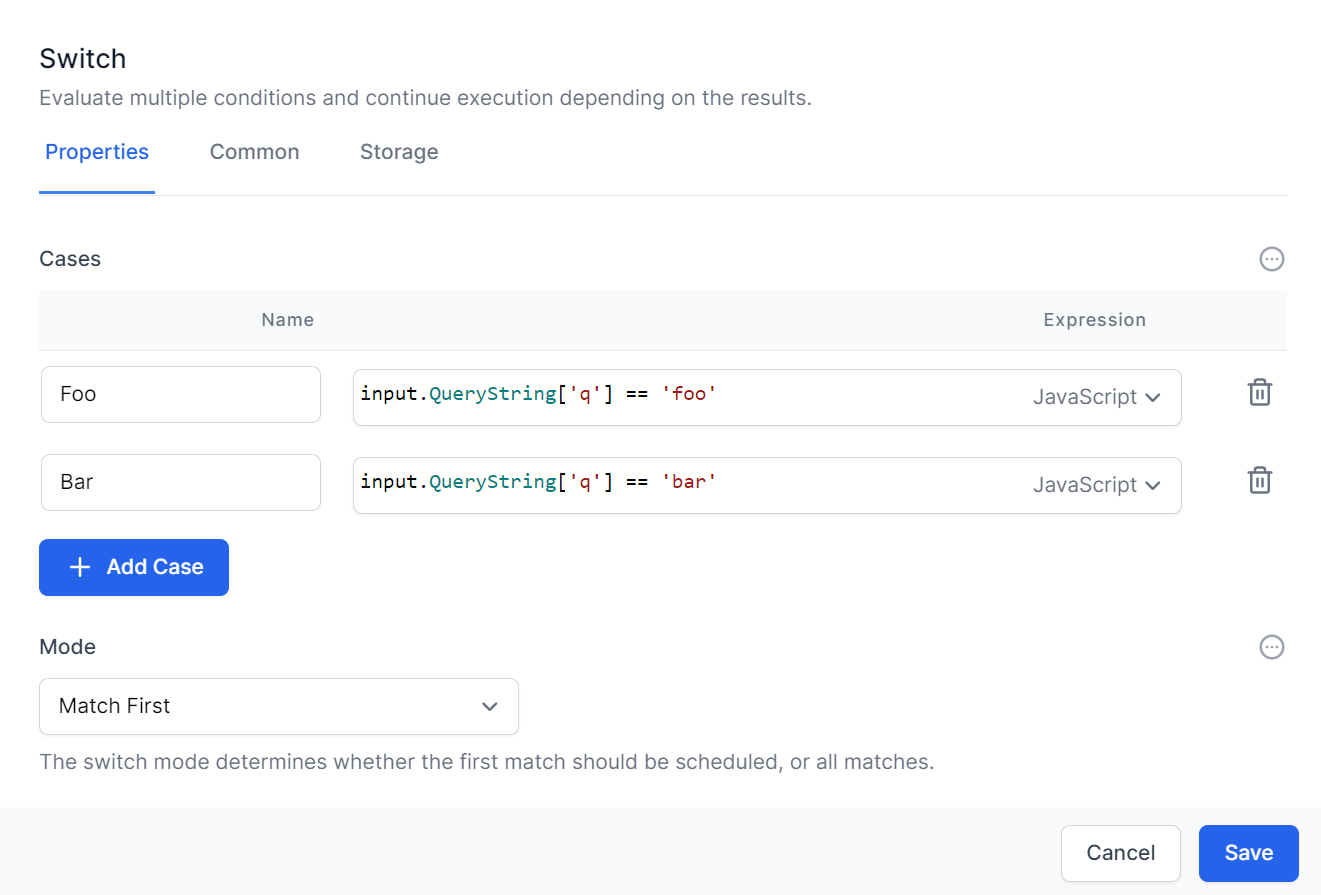Click the Foo name input field

pos(180,394)
